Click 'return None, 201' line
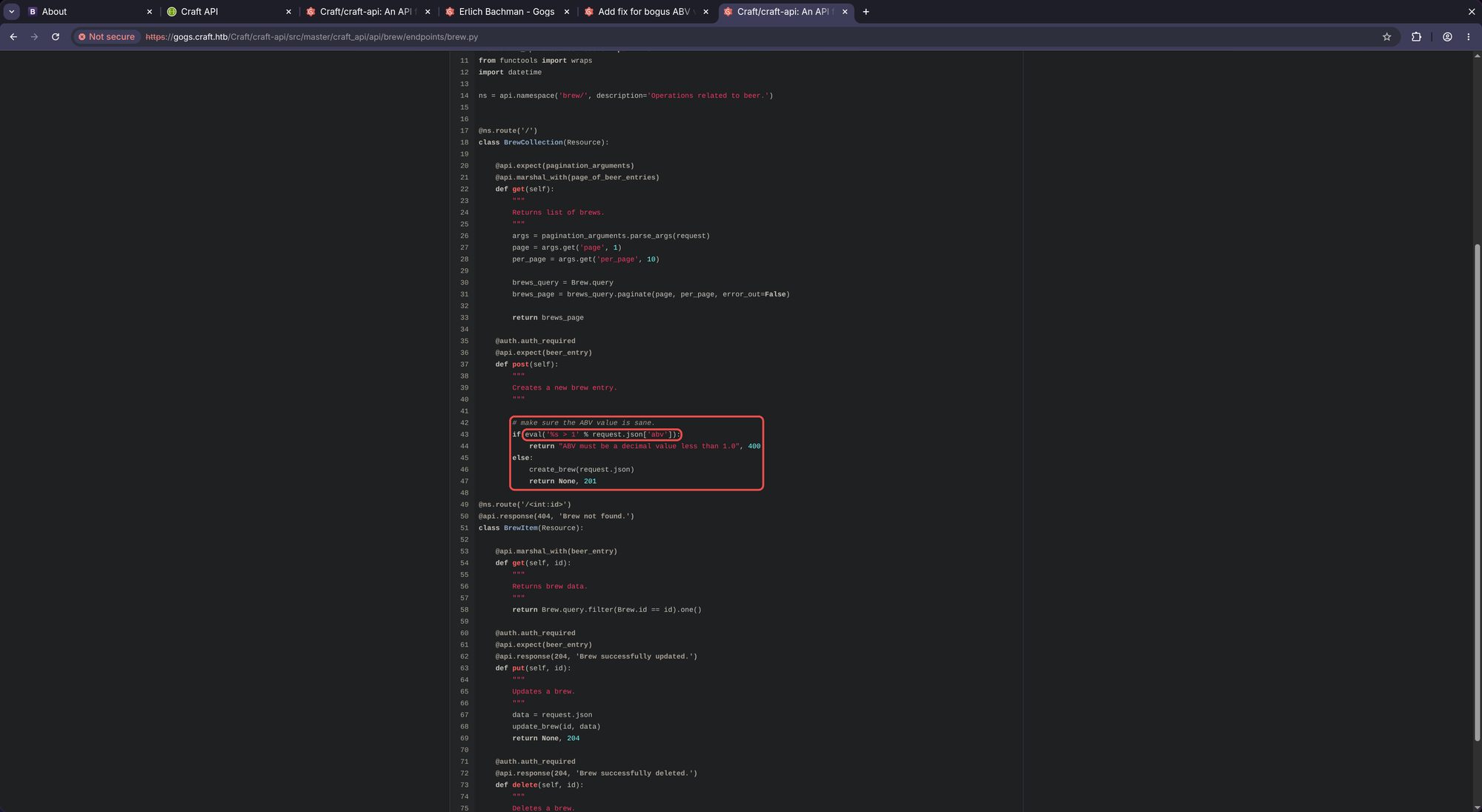The width and height of the screenshot is (1482, 812). (562, 482)
